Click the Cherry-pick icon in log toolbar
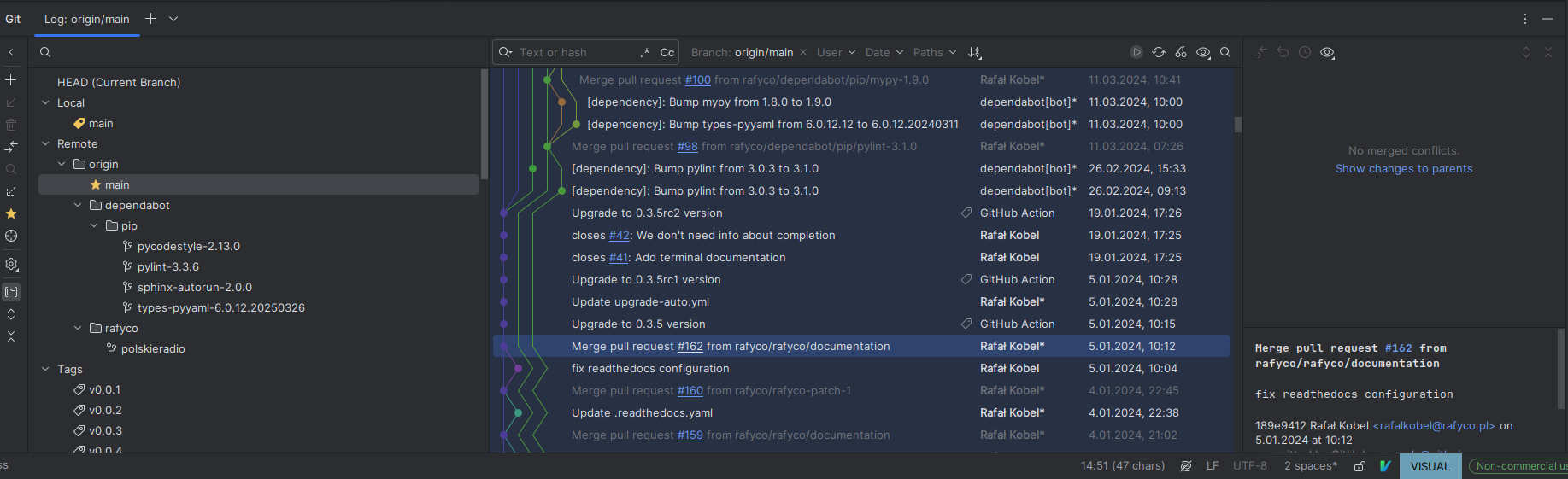The width and height of the screenshot is (1568, 479). tap(1180, 52)
